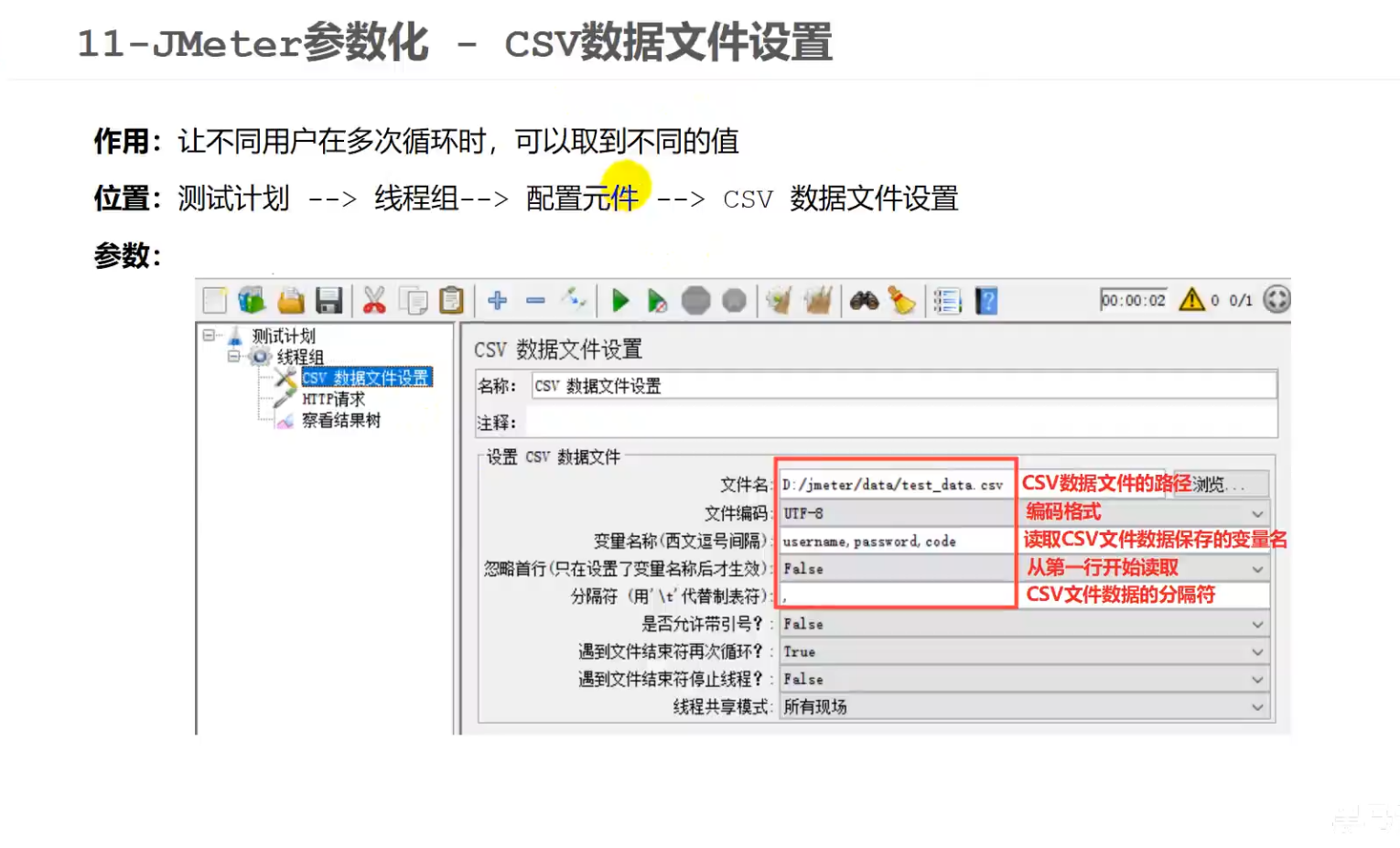Screen dimensions: 1400x848
Task: Open the 遇到文件结束符再次循环 dropdown
Action: click(1024, 651)
